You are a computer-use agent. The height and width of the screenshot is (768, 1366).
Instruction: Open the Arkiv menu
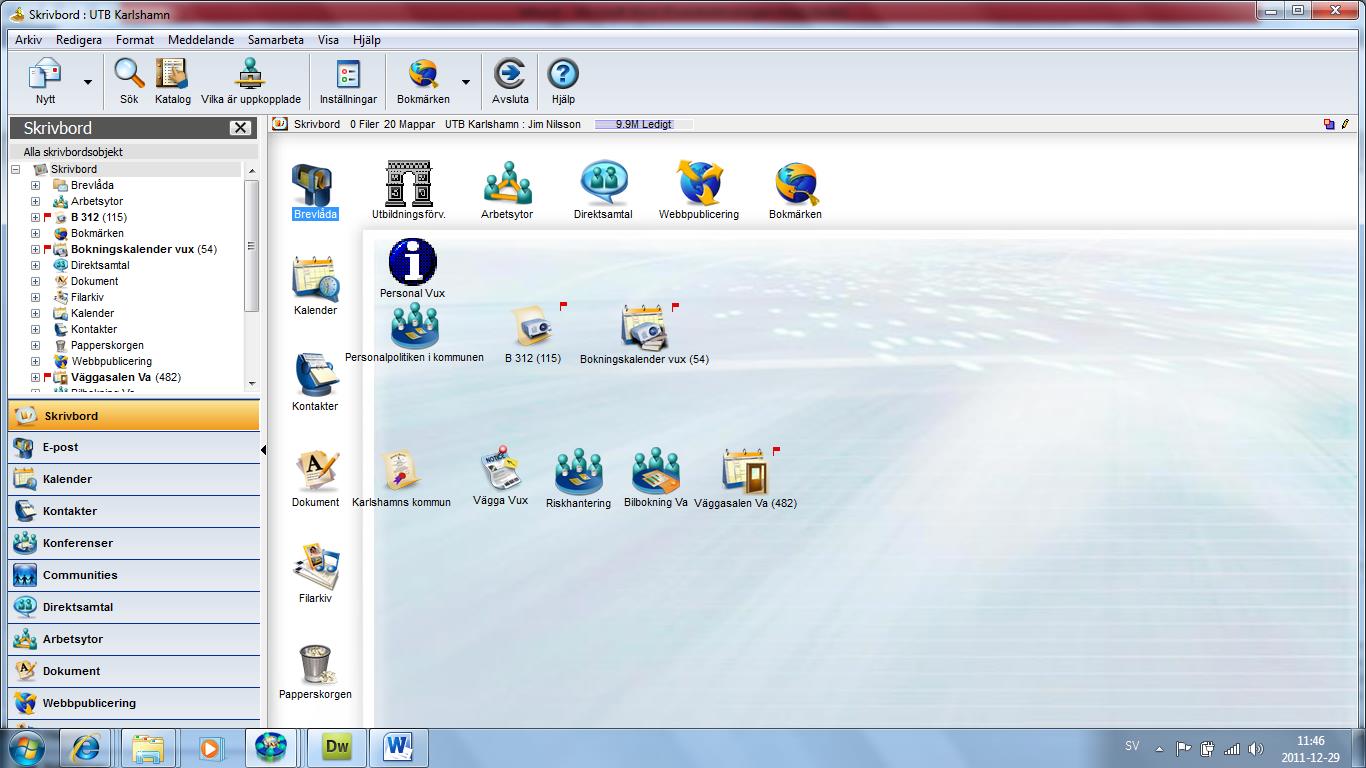pos(28,40)
